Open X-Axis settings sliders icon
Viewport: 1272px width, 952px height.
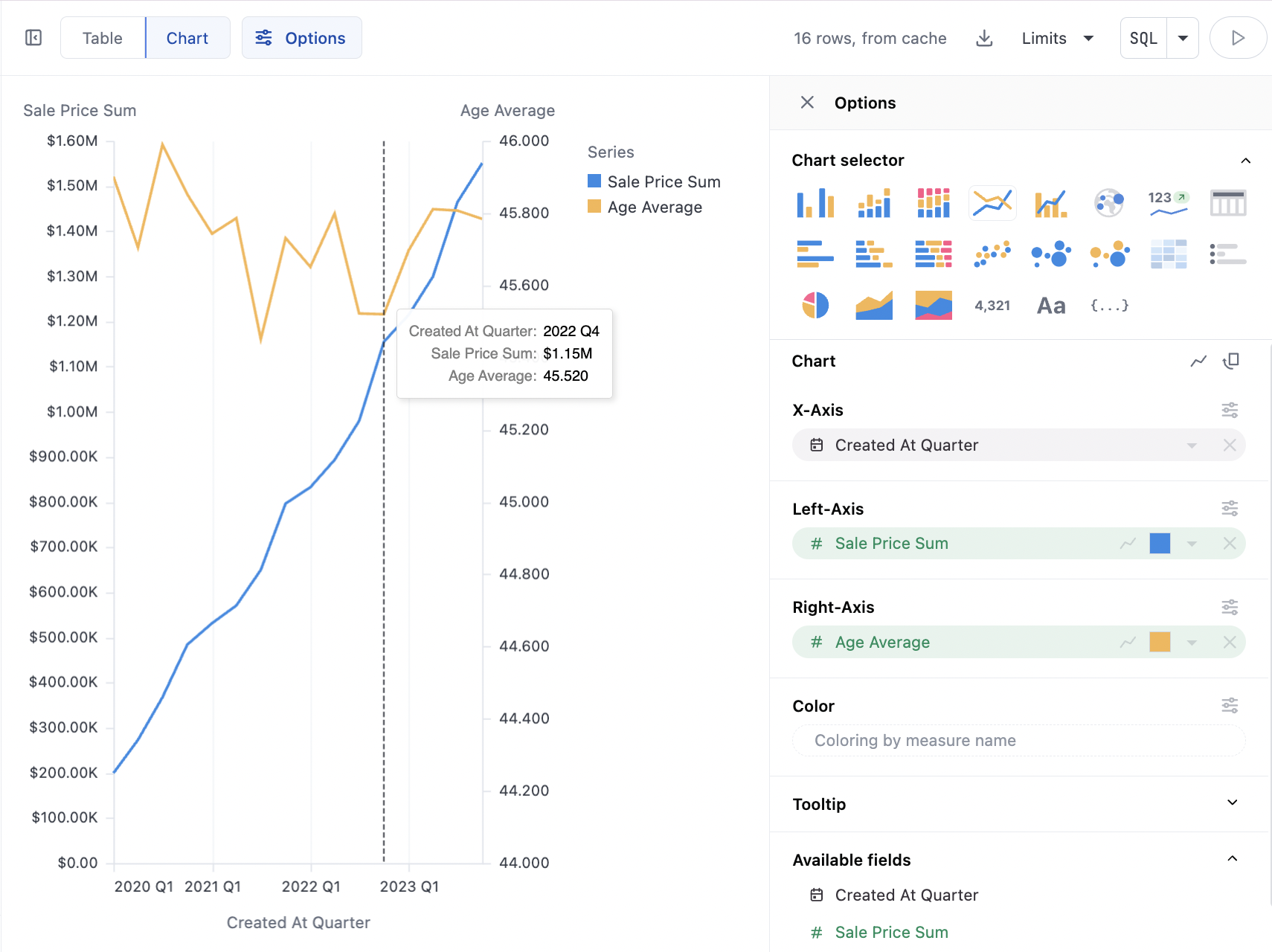(1230, 410)
